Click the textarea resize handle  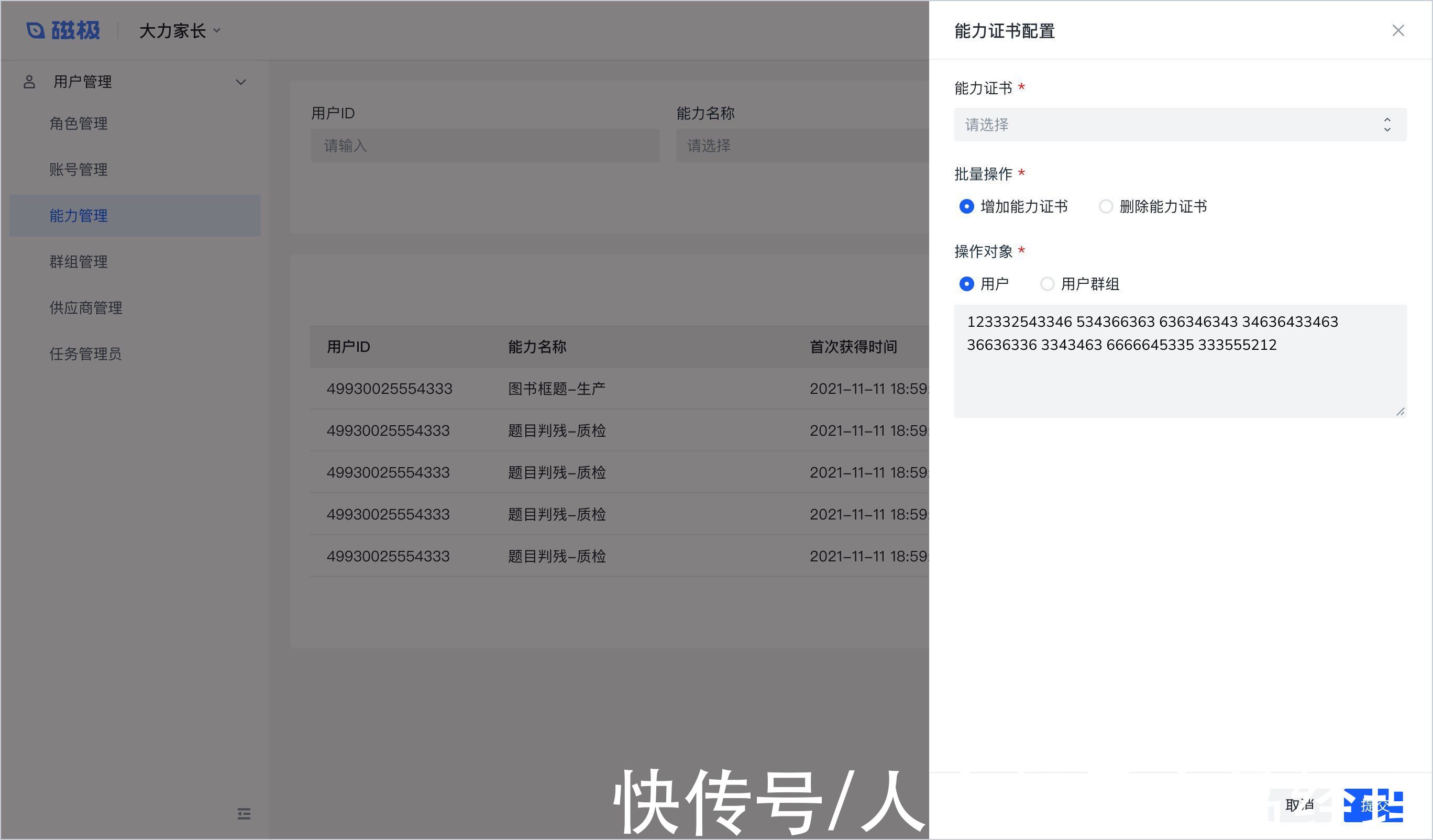click(1400, 411)
